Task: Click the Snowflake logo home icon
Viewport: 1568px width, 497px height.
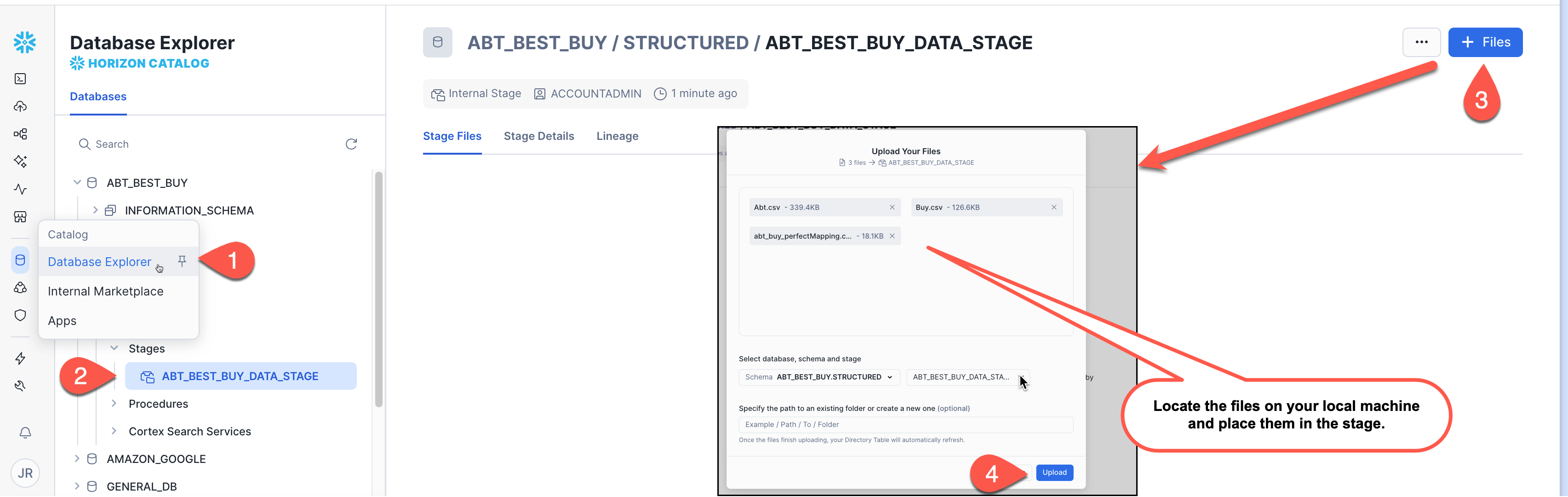Action: [x=25, y=42]
